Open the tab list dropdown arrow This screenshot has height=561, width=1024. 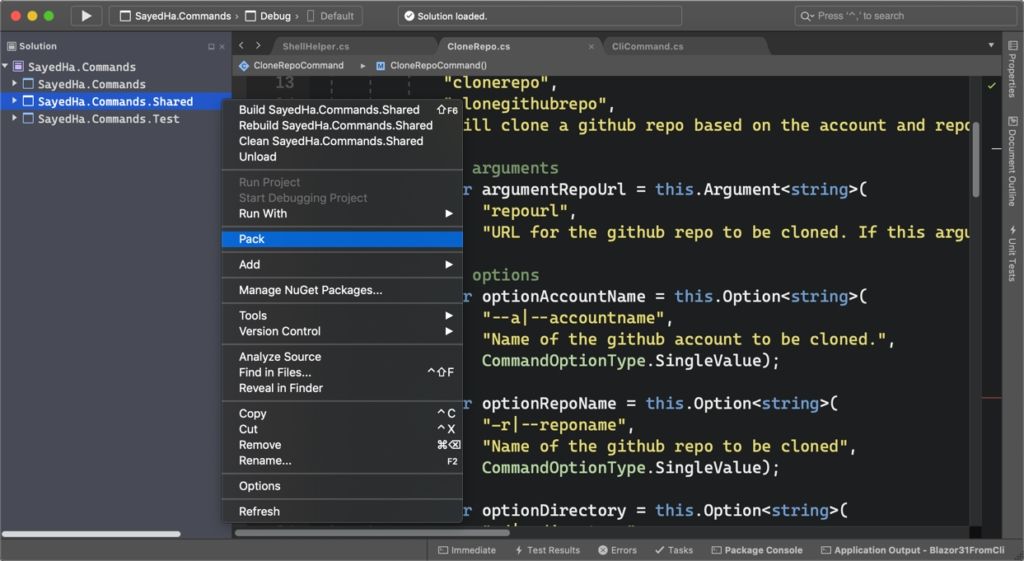point(991,46)
